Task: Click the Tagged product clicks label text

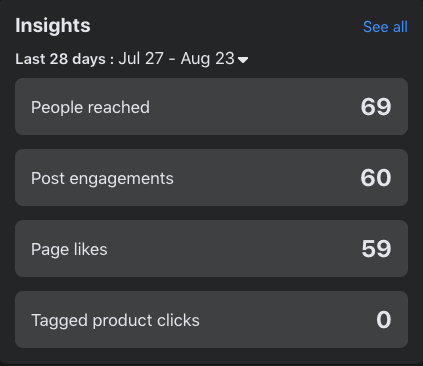Action: pyautogui.click(x=115, y=320)
